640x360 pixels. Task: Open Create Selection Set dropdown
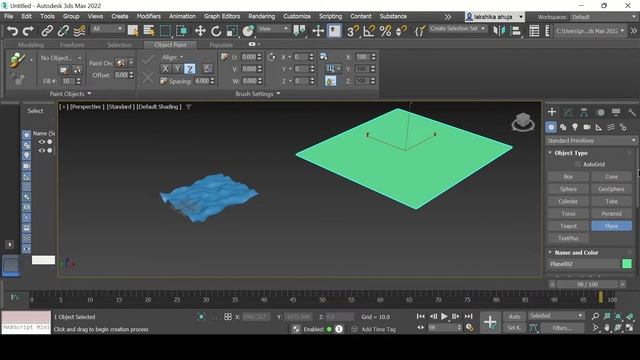coord(458,29)
